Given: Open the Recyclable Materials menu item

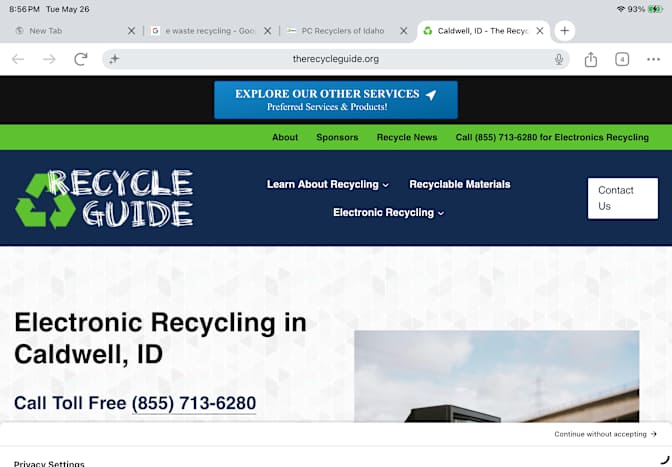Looking at the screenshot, I should tap(460, 184).
